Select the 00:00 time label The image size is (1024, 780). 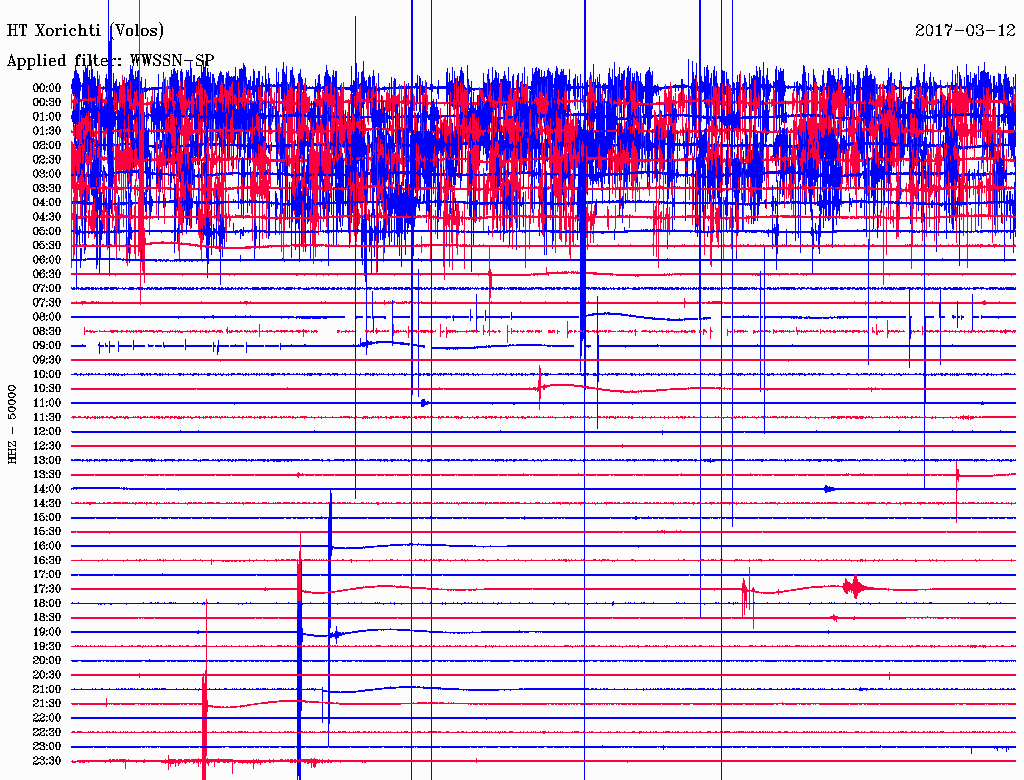click(47, 88)
